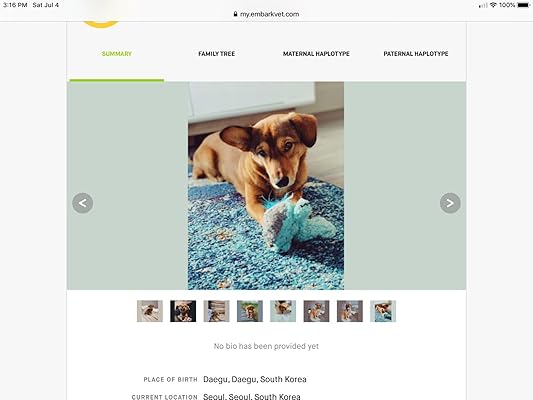
Task: Select the seventh photo thumbnail
Action: click(350, 311)
